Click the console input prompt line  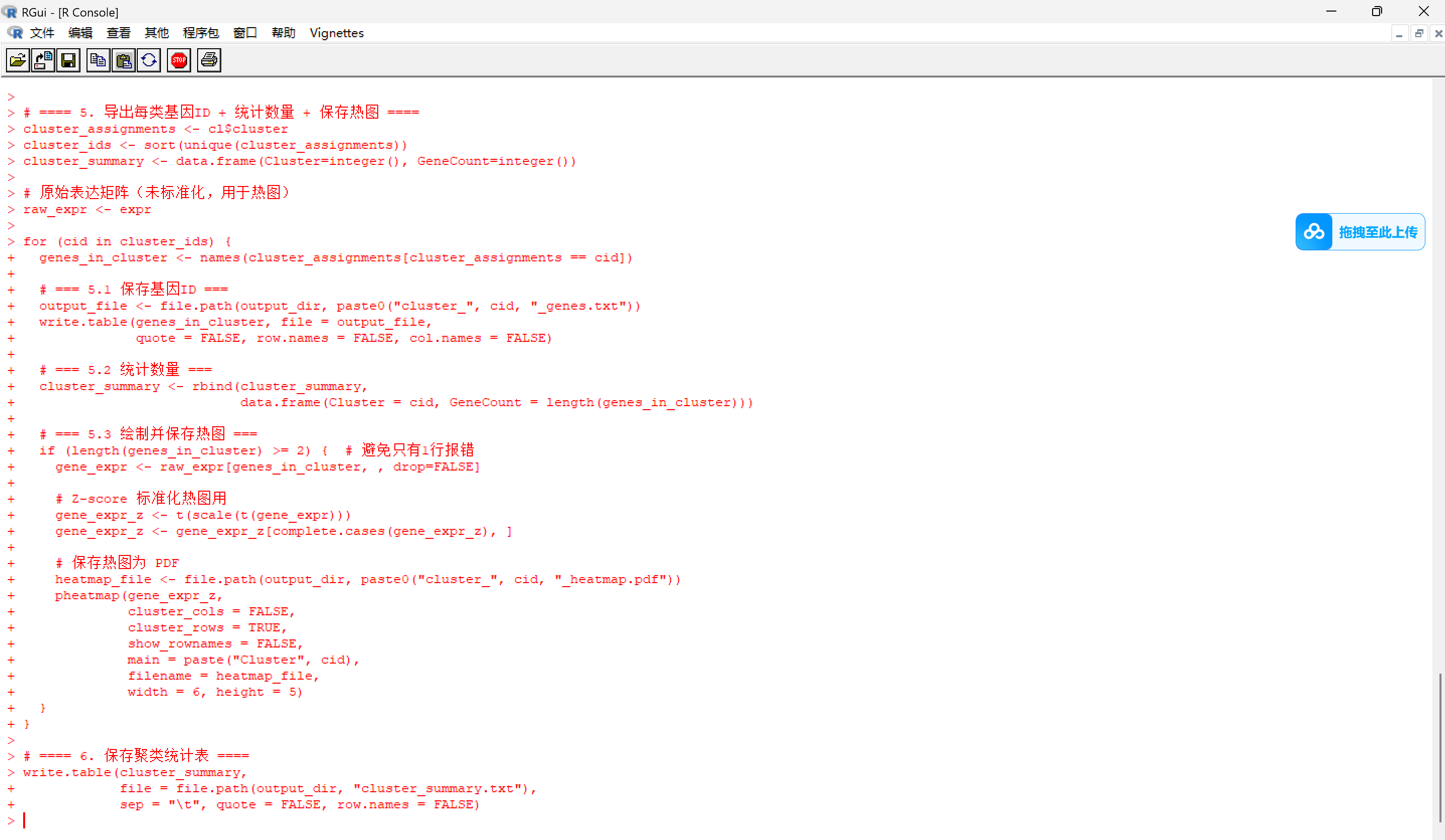[717, 820]
